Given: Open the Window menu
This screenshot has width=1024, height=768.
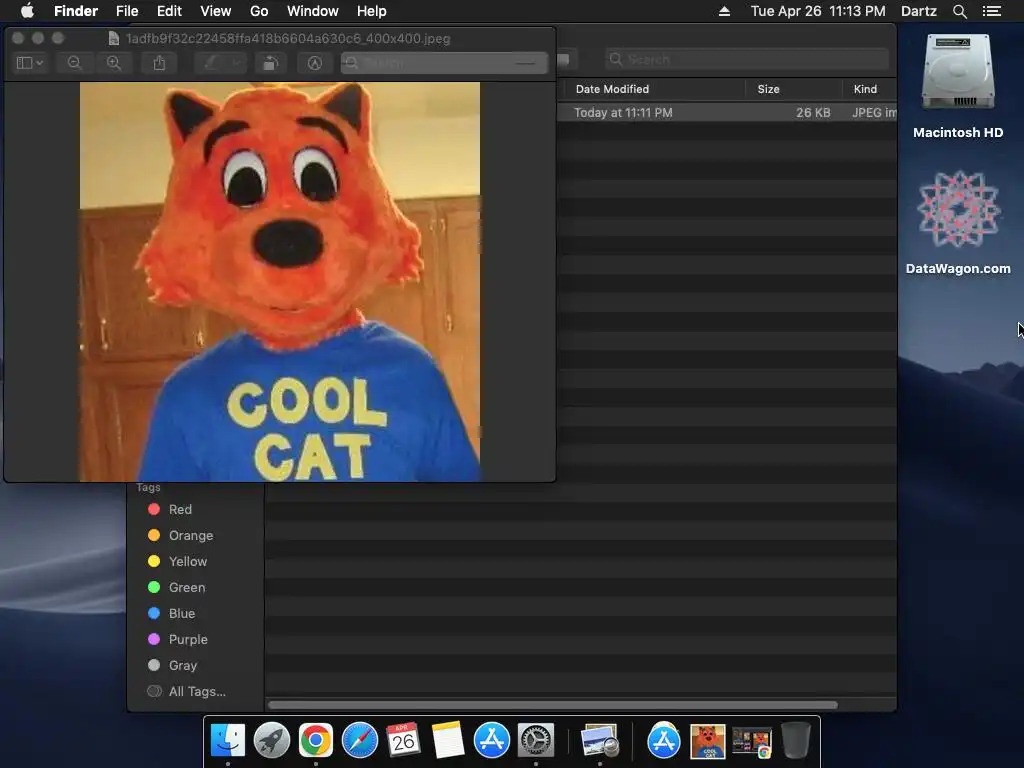Looking at the screenshot, I should (313, 11).
